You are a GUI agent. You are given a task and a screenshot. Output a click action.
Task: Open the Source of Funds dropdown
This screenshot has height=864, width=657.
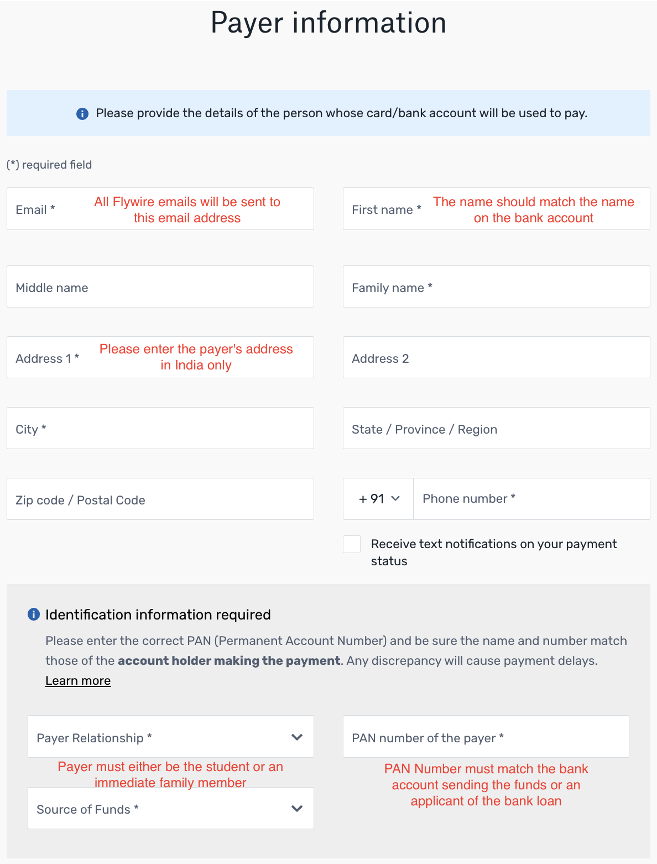[x=160, y=809]
